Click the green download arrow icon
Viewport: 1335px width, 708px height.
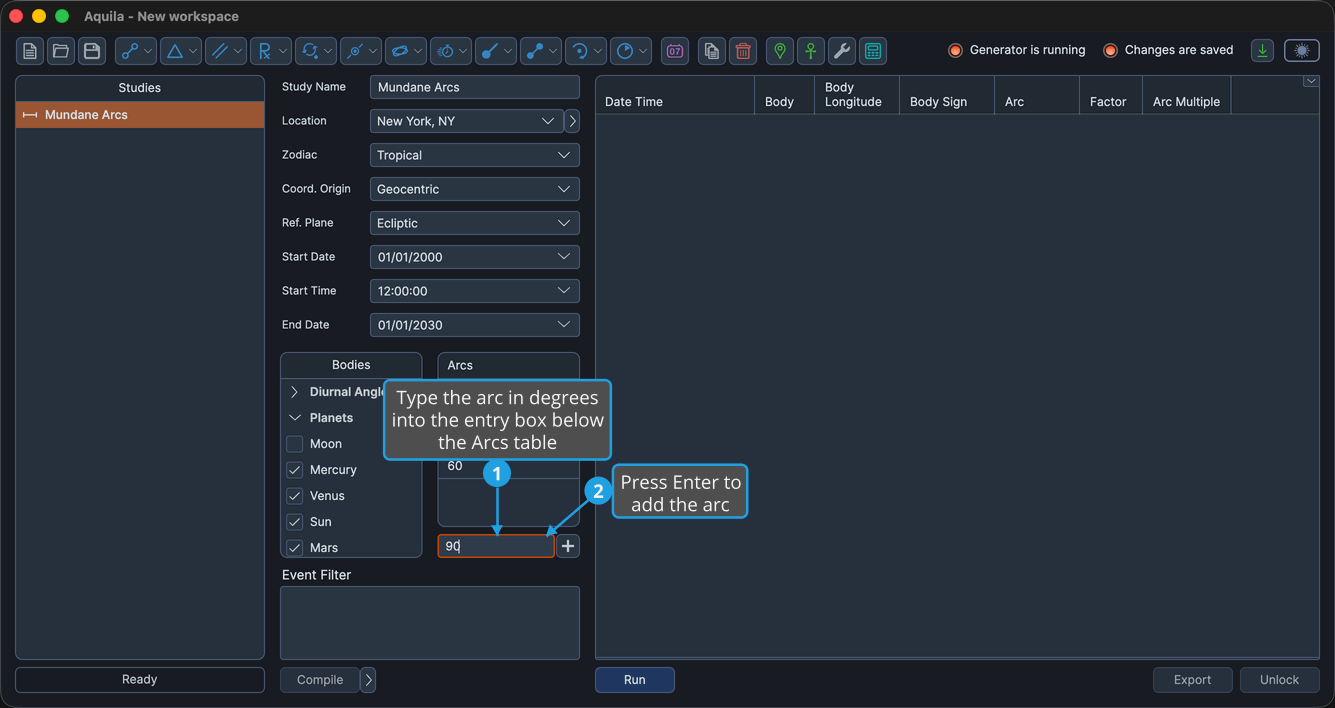tap(1263, 51)
